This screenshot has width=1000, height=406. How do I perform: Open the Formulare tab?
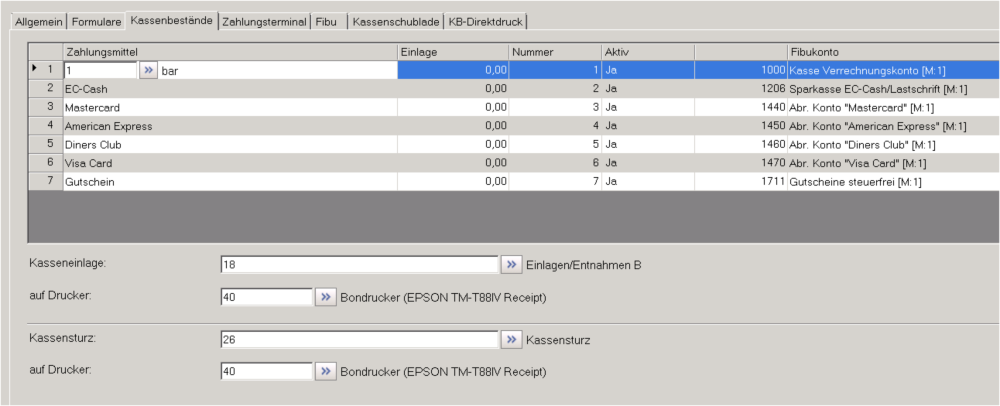tap(97, 21)
